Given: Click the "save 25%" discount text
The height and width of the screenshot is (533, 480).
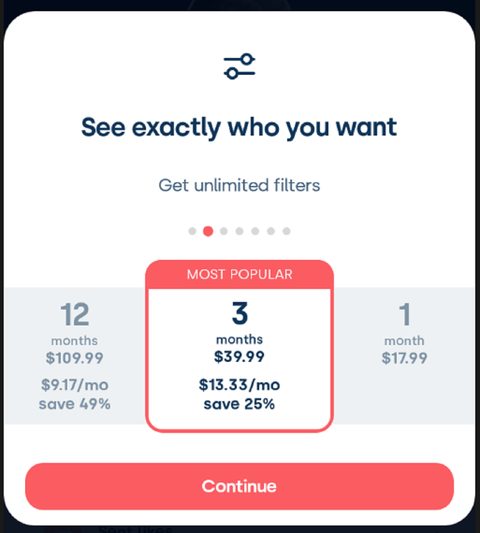Looking at the screenshot, I should coord(239,404).
